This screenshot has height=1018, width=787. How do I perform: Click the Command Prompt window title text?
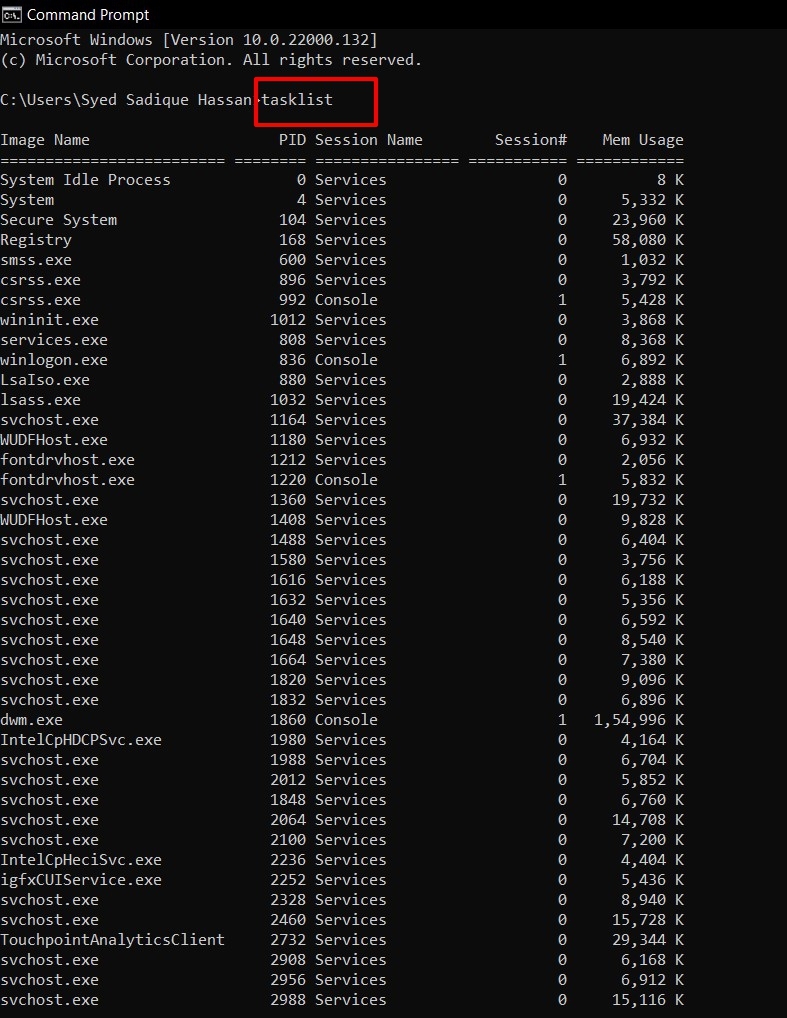(88, 15)
